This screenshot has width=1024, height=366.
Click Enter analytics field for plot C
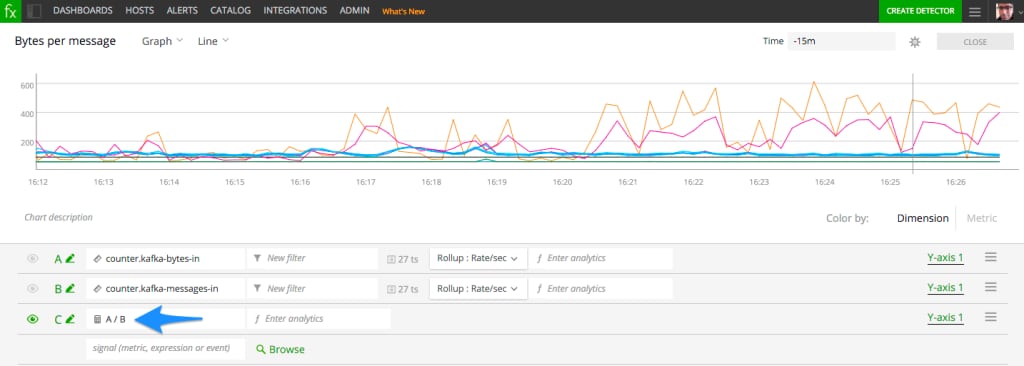[319, 319]
